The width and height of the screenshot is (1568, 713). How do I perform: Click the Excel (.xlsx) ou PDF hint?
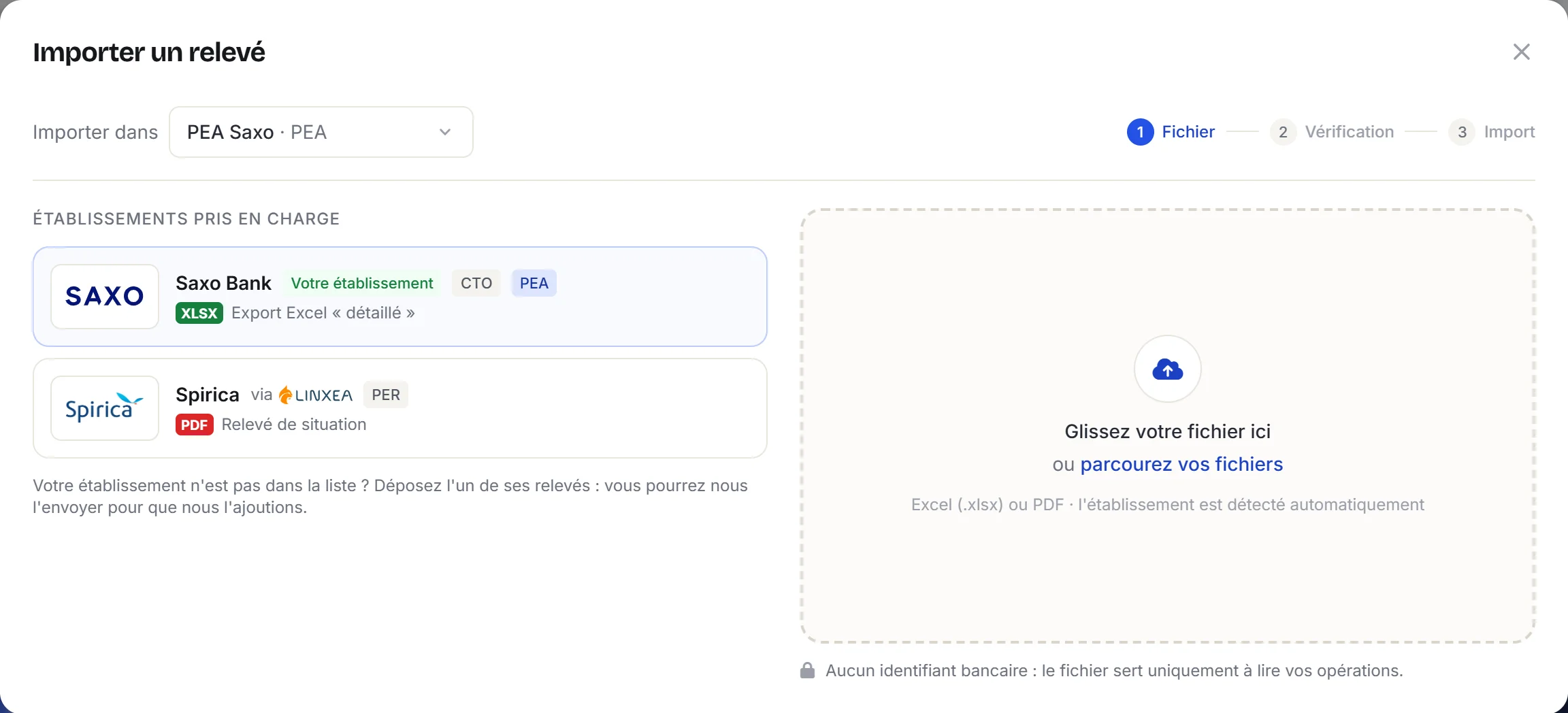[x=1168, y=505]
